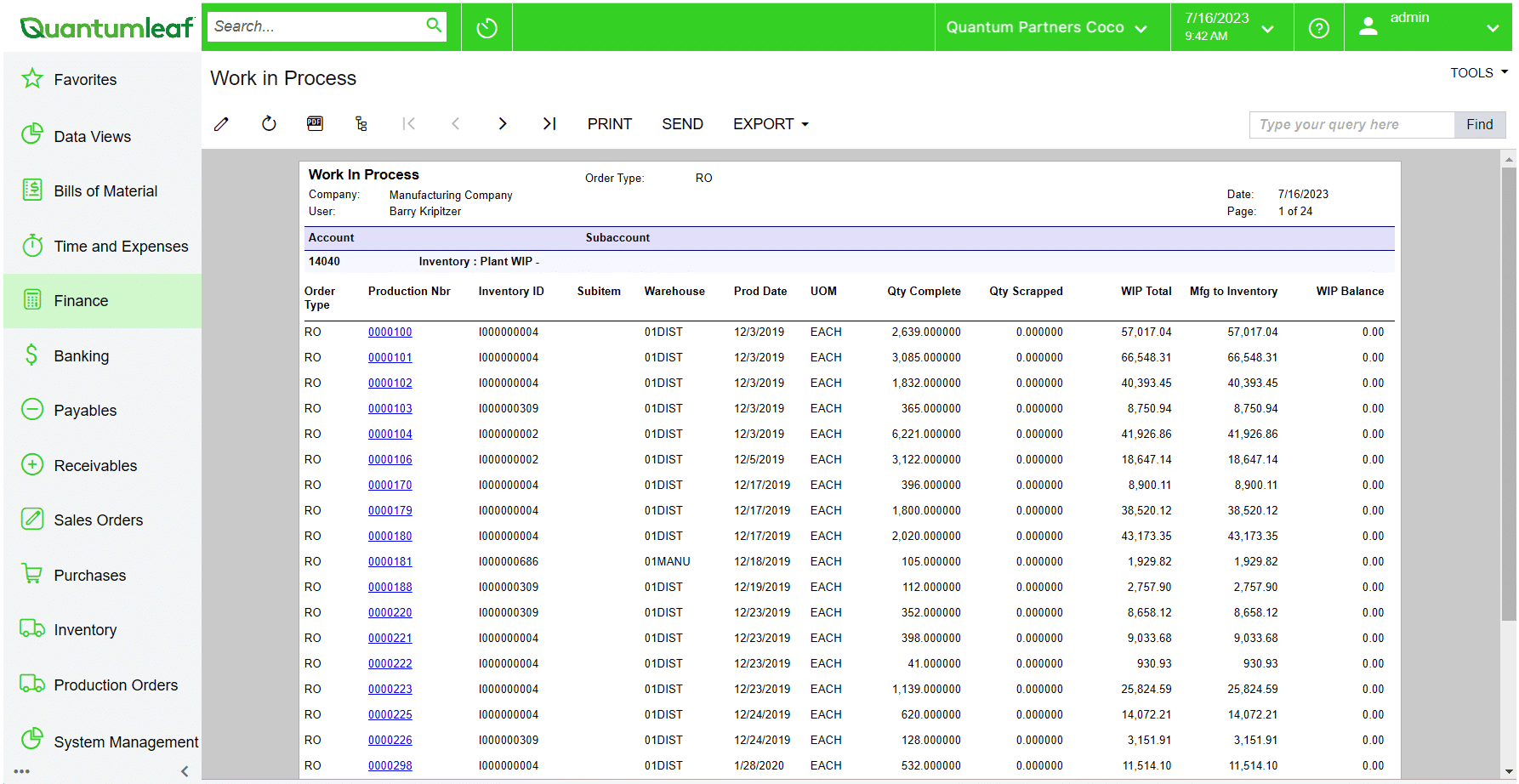Open the help question mark icon
The height and width of the screenshot is (784, 1519).
1319,27
